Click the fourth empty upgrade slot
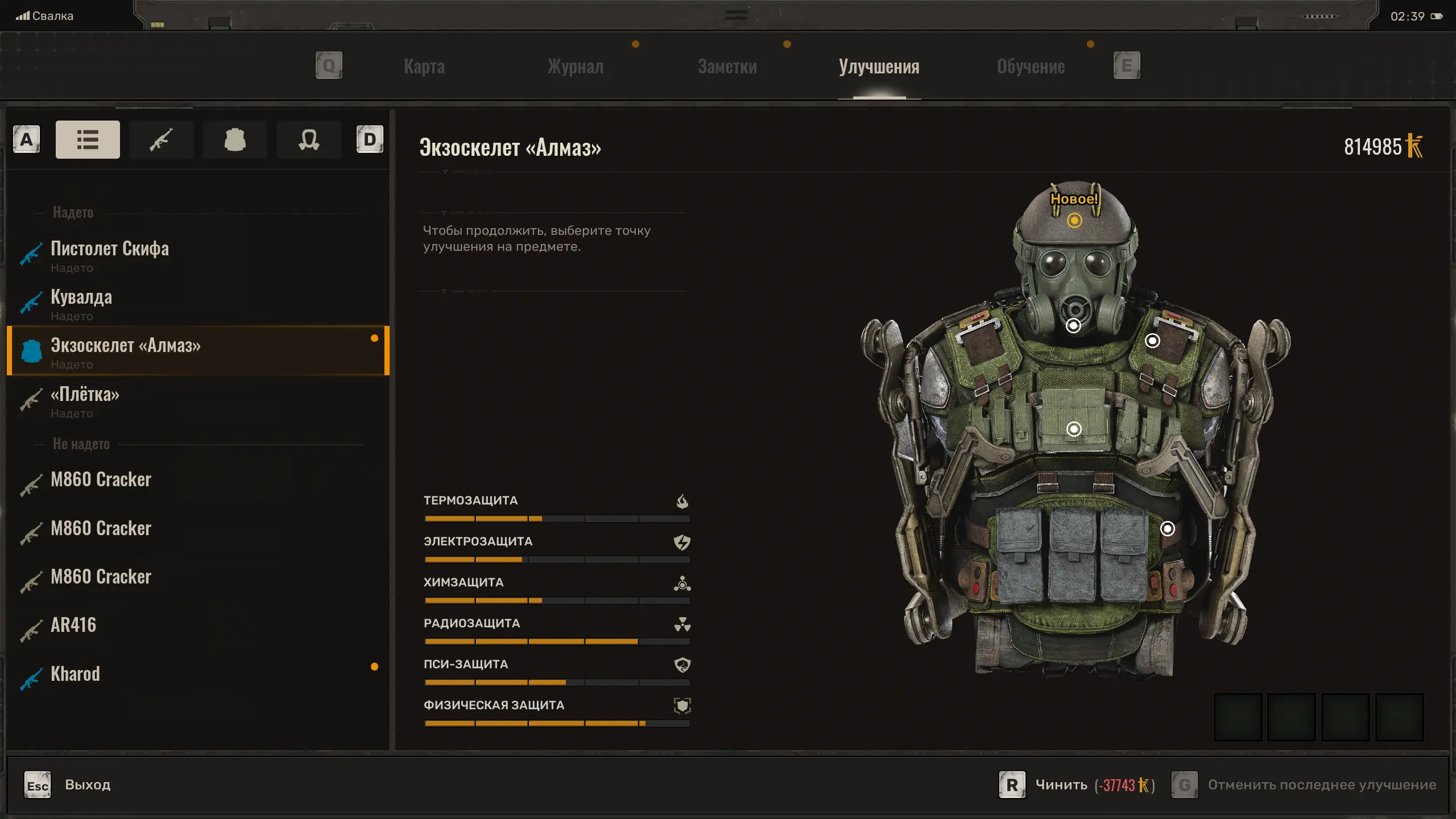Image resolution: width=1456 pixels, height=819 pixels. tap(1400, 717)
